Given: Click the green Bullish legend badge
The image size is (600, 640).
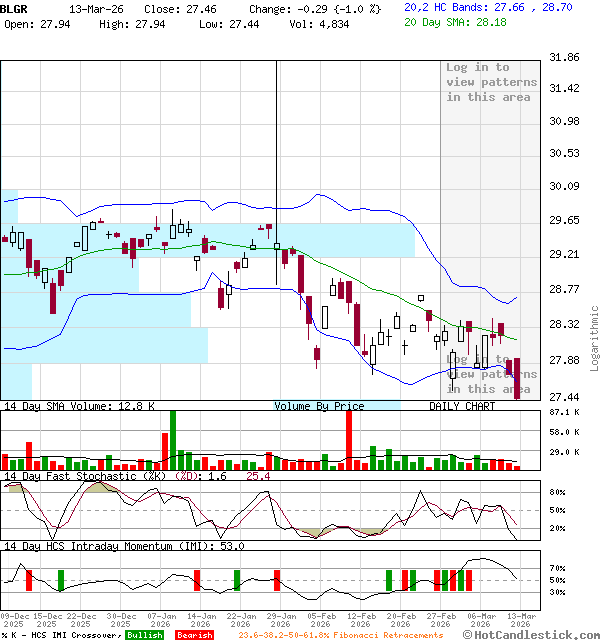Looking at the screenshot, I should click(144, 635).
